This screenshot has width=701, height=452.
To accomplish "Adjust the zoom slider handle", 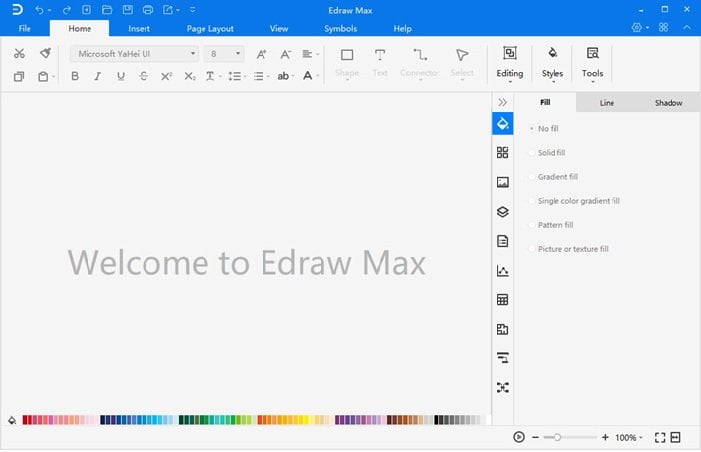I will (557, 437).
